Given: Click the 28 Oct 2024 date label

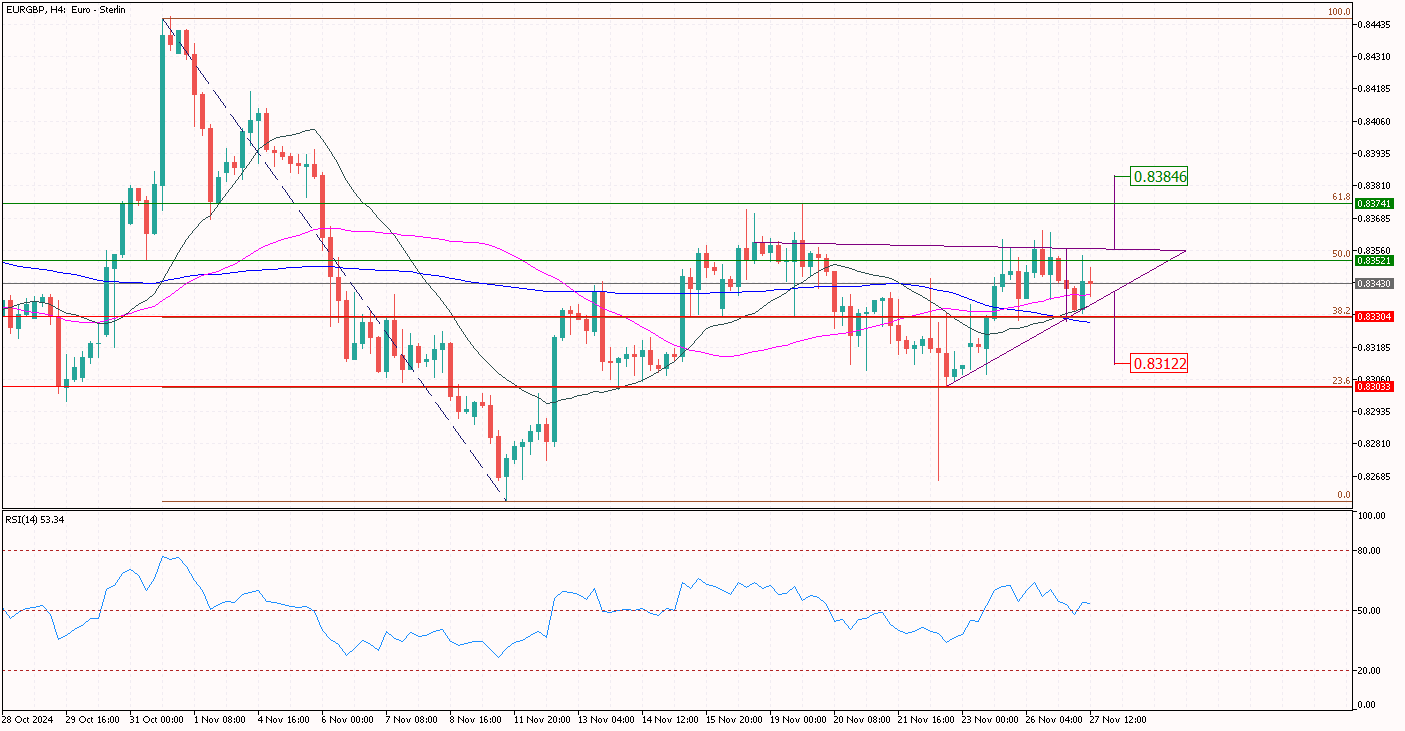Looking at the screenshot, I should tap(27, 719).
